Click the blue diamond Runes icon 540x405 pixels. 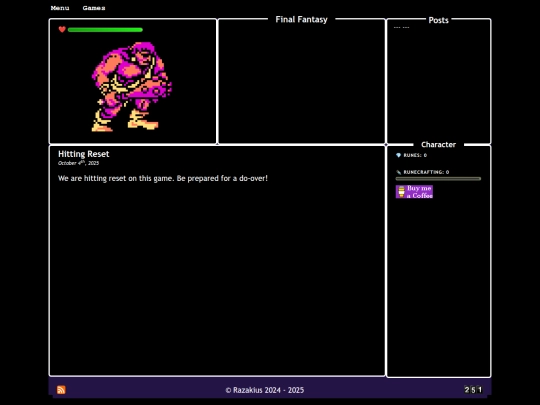(x=398, y=155)
